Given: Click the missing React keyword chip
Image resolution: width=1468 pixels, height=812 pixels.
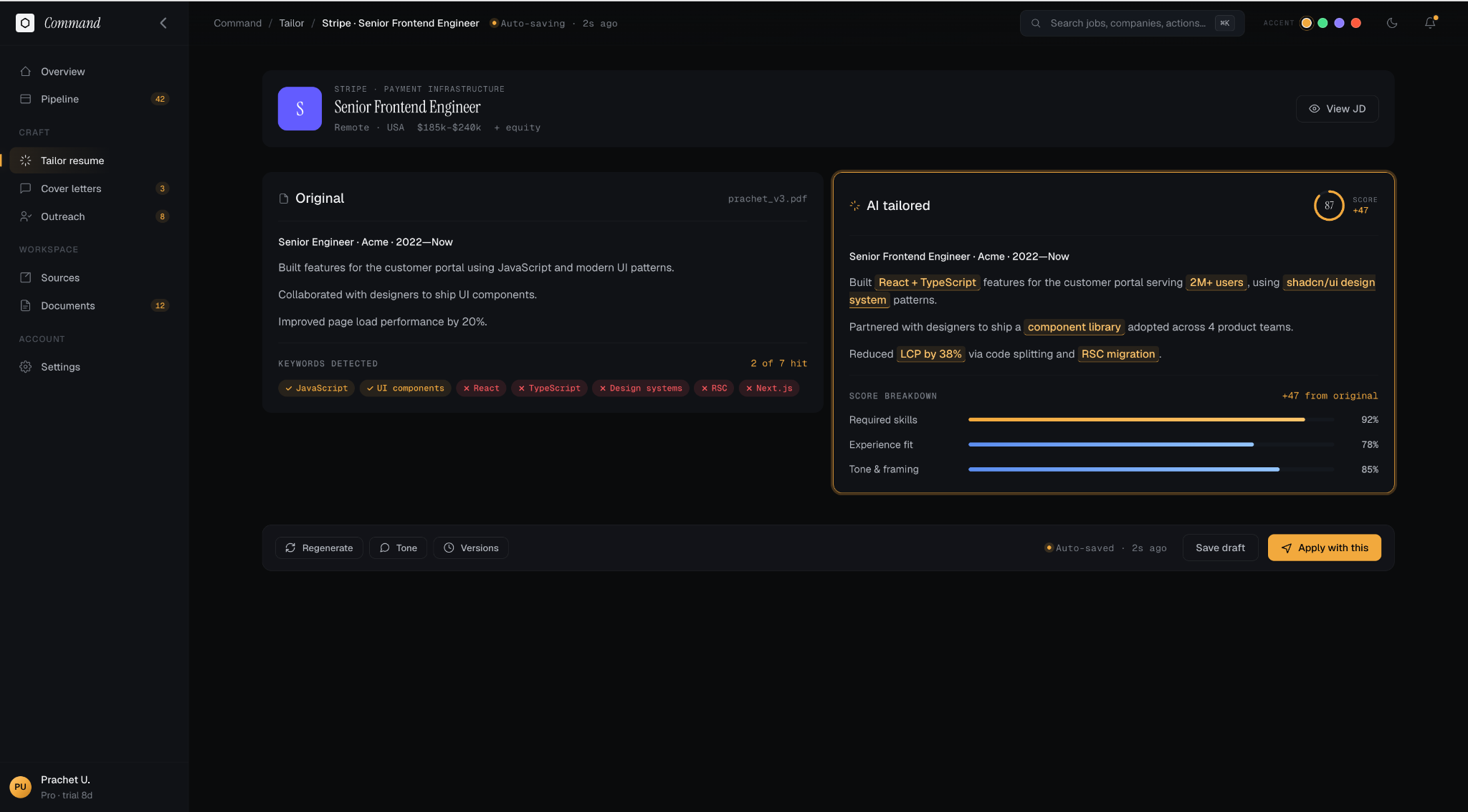Looking at the screenshot, I should 481,388.
